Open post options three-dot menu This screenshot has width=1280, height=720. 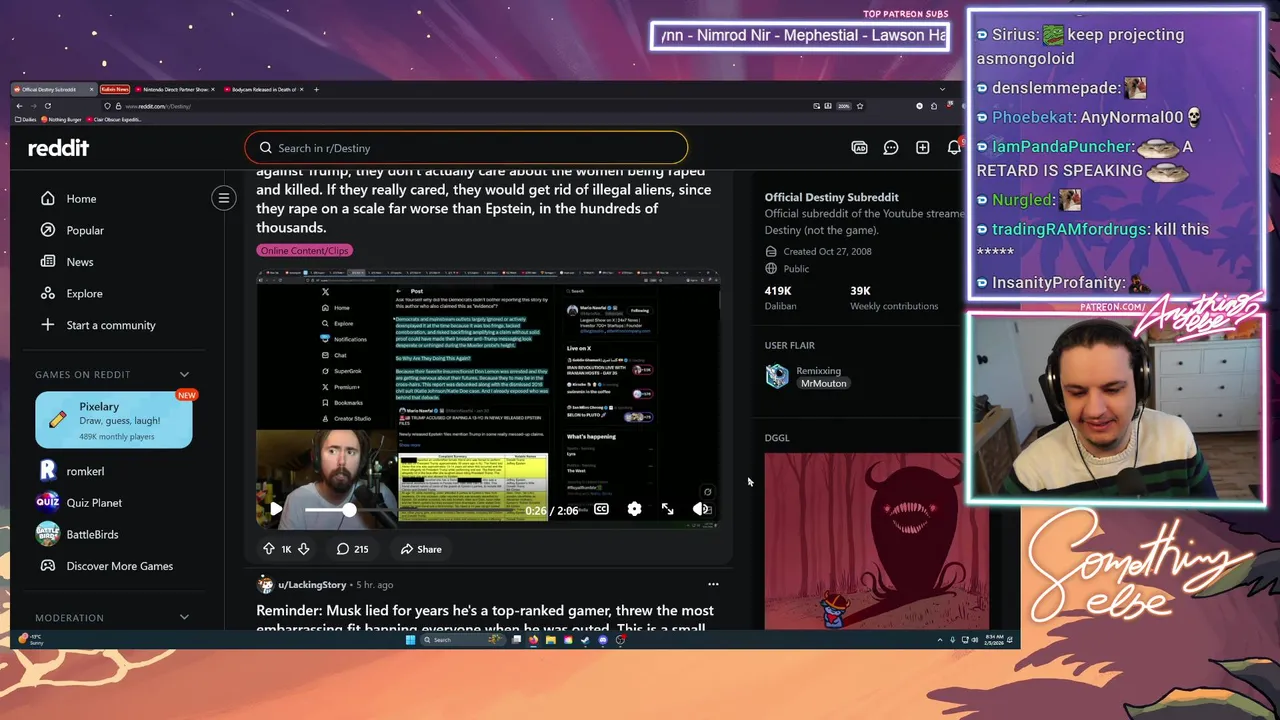(x=713, y=584)
